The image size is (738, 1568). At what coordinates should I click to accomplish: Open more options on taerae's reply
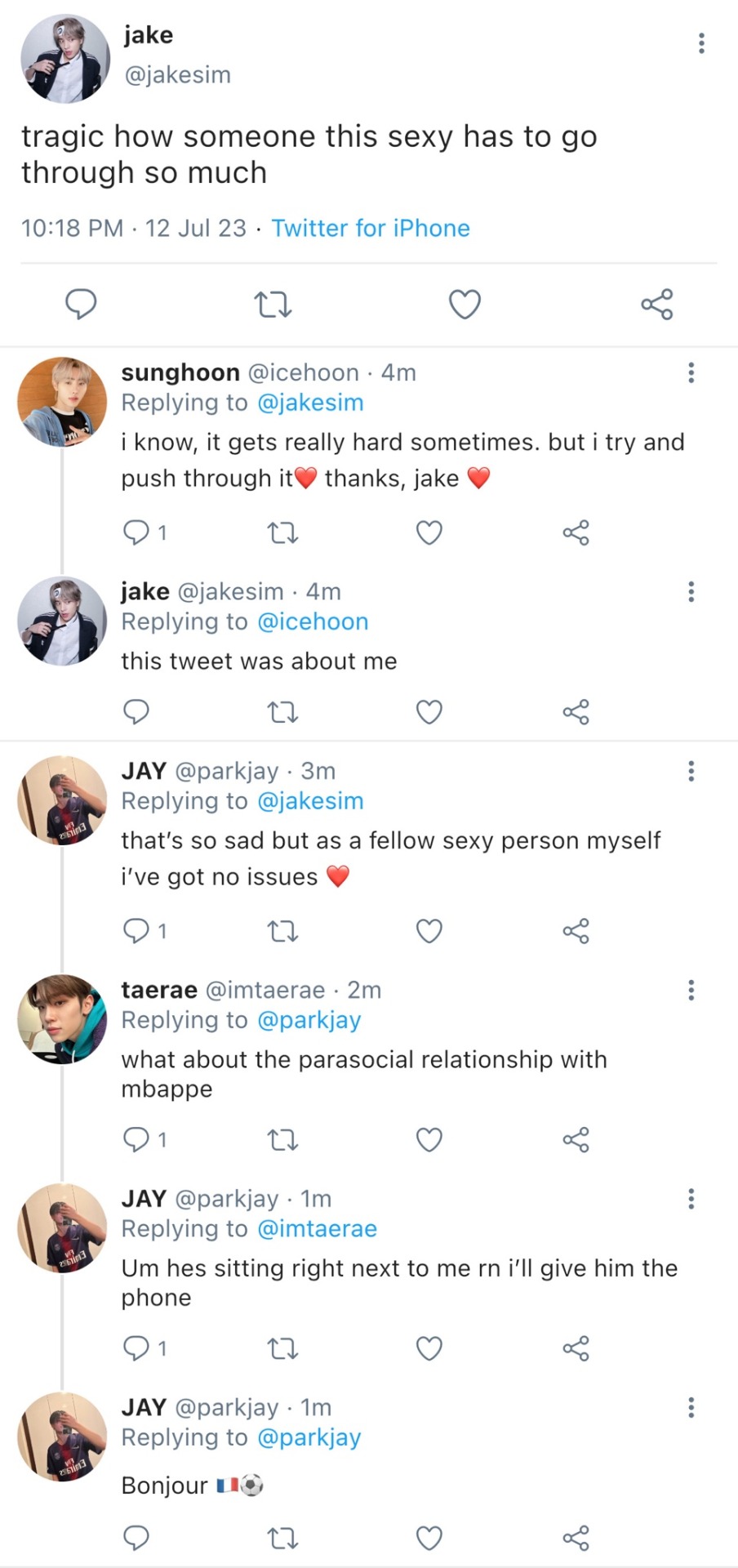[691, 991]
